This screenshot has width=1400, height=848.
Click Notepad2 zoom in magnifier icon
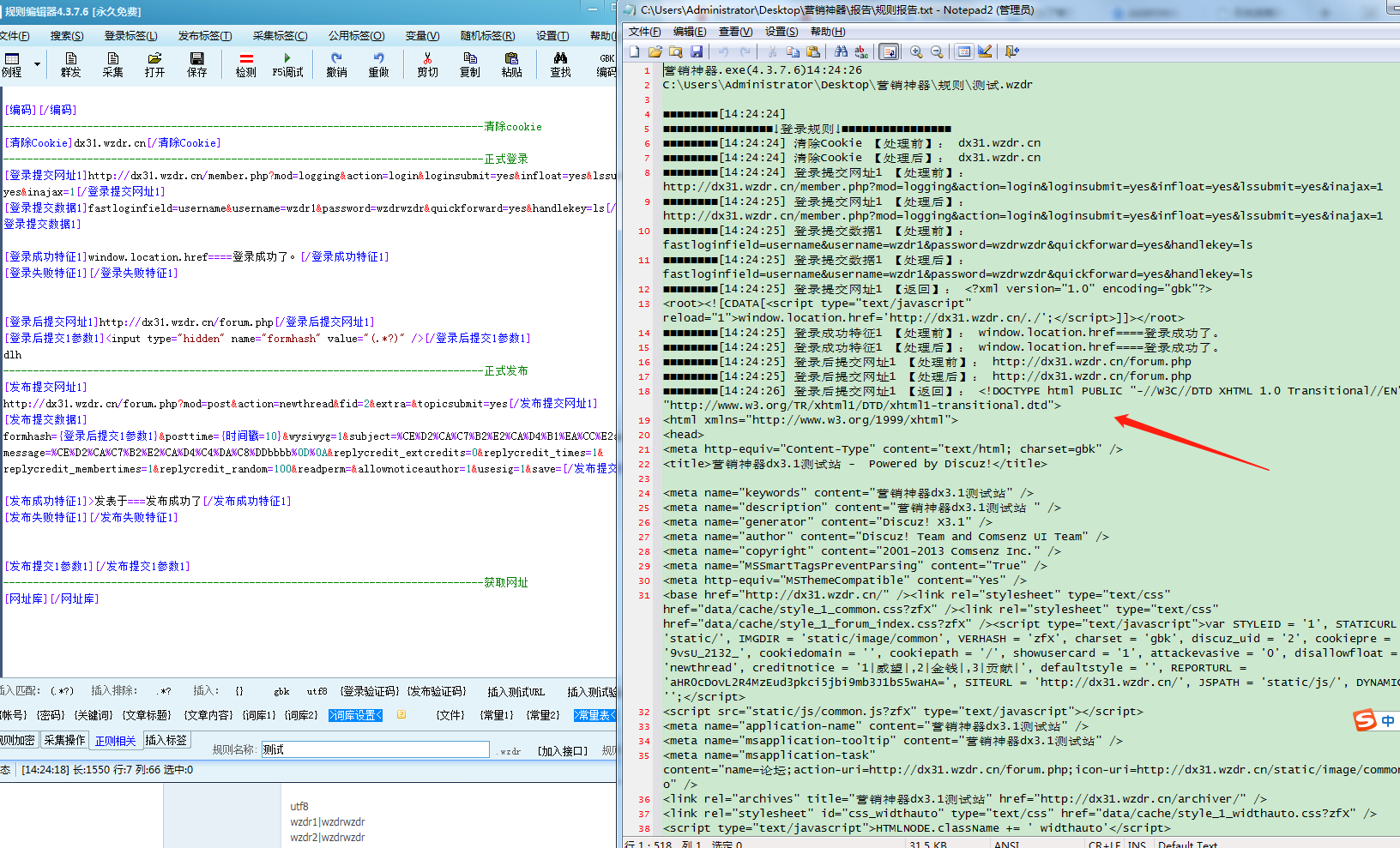tap(916, 52)
